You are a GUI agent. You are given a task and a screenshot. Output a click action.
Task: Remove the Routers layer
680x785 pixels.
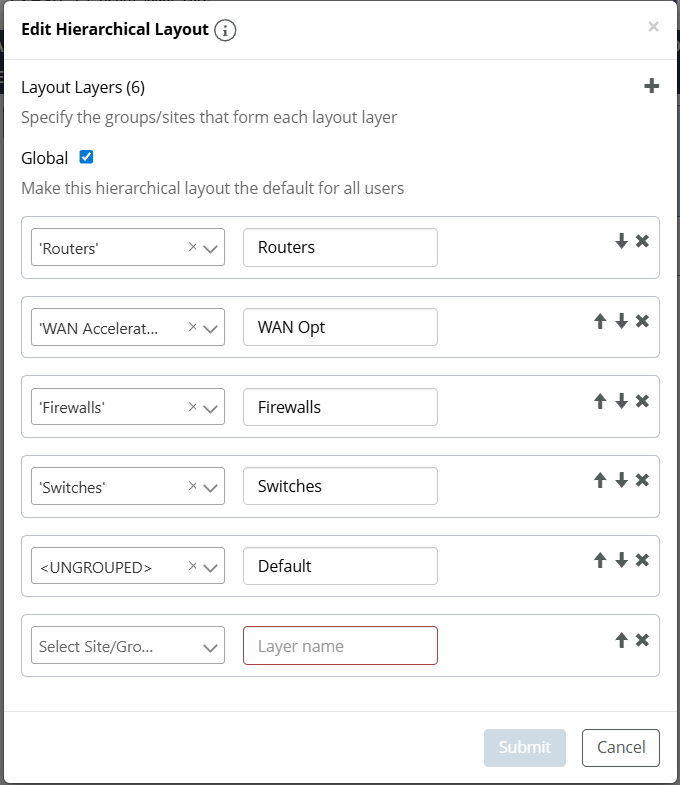(x=642, y=241)
